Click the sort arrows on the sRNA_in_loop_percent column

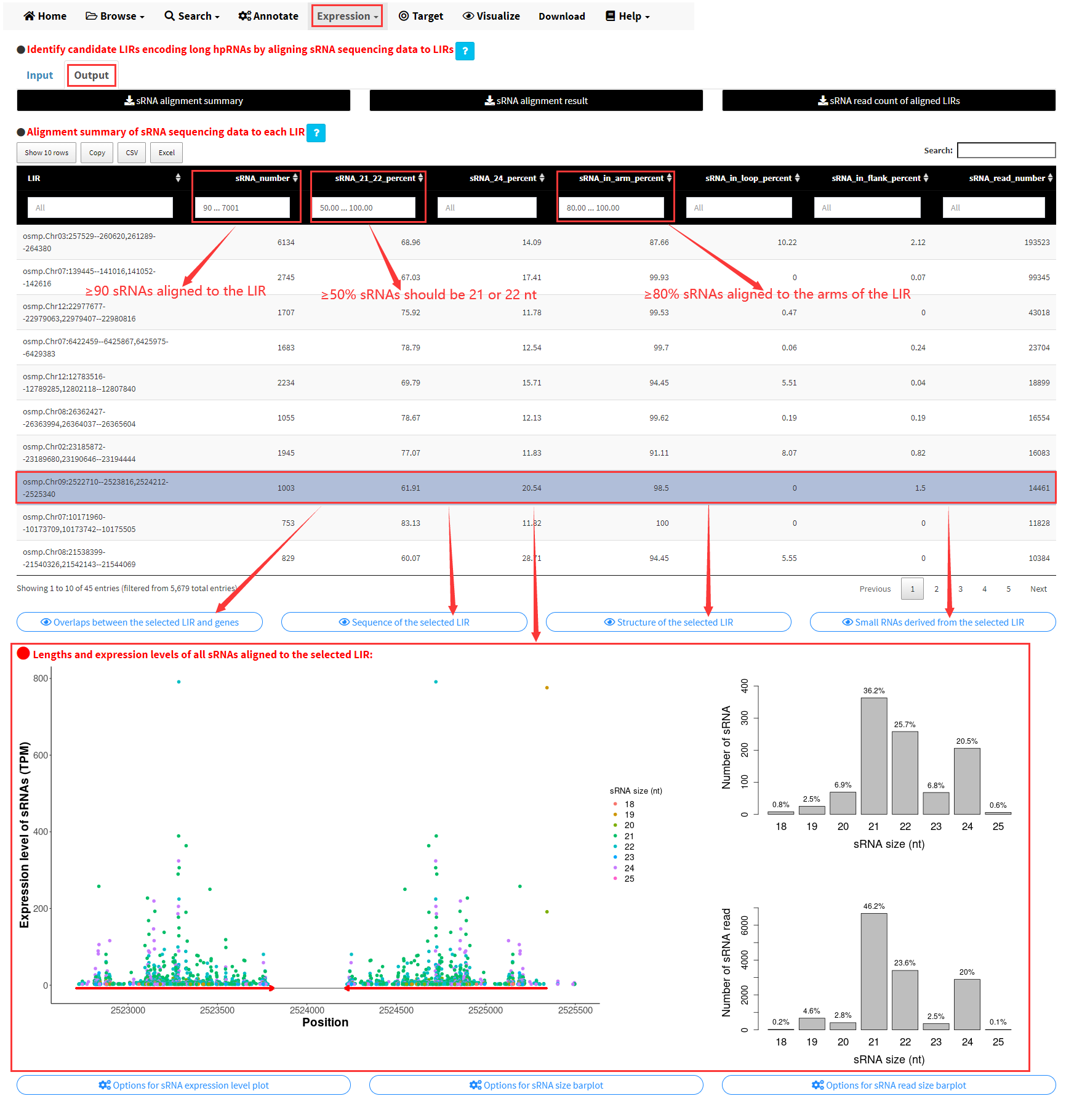coord(797,178)
